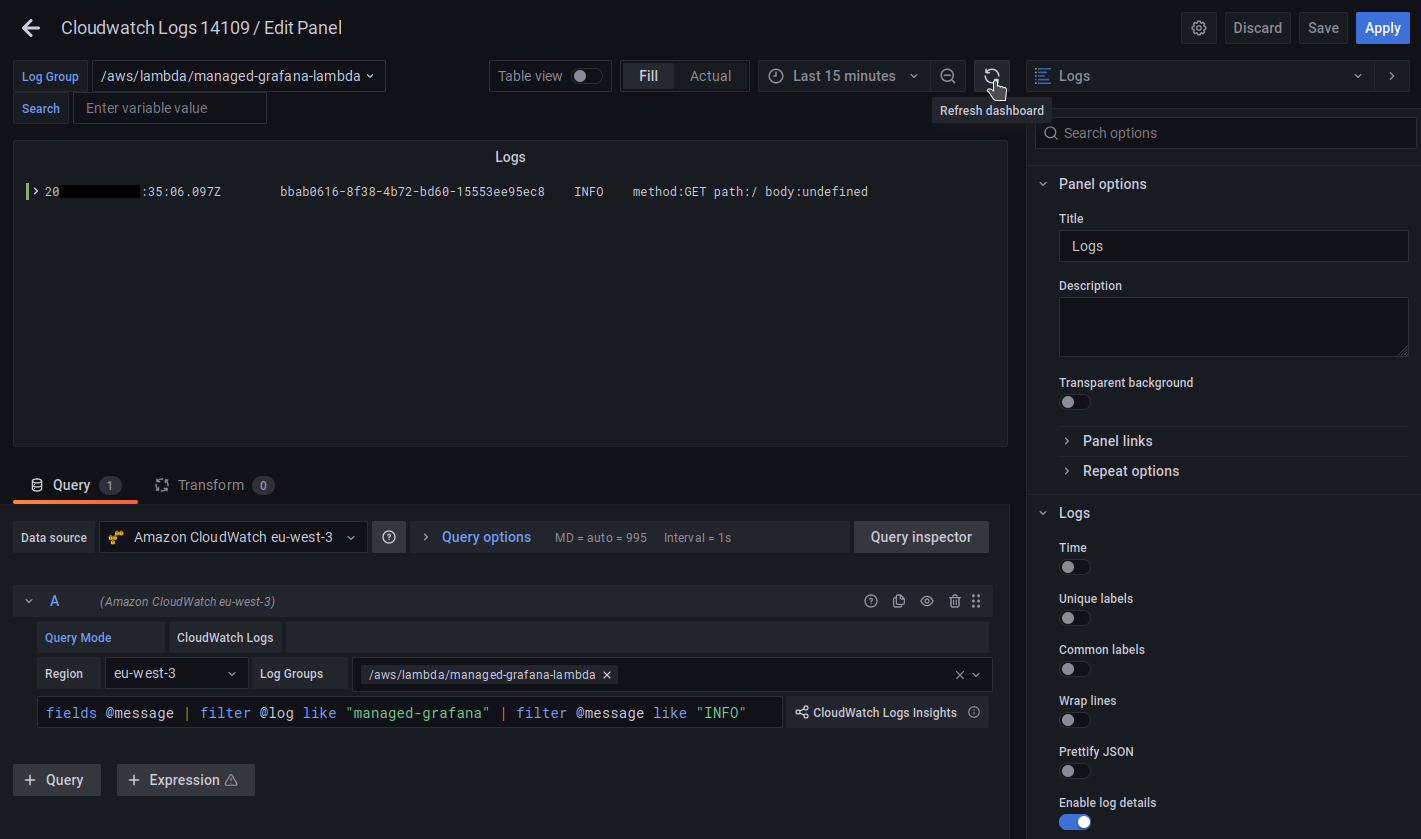Collapse query A row chevron
Viewport: 1421px width, 839px height.
(29, 601)
